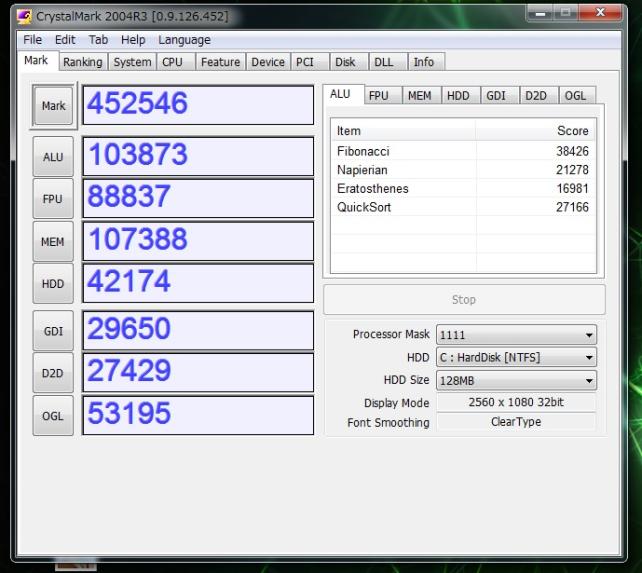642x573 pixels.
Task: Select the OGL results tab
Action: click(575, 96)
